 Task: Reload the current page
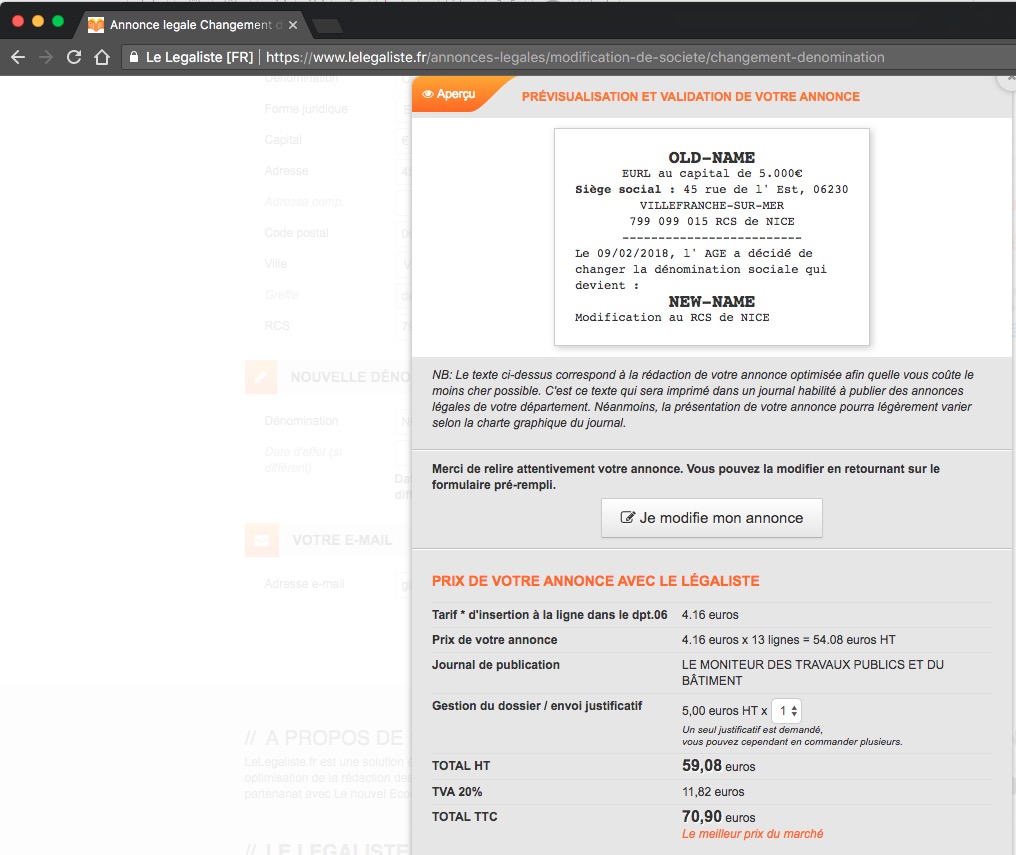pos(74,57)
